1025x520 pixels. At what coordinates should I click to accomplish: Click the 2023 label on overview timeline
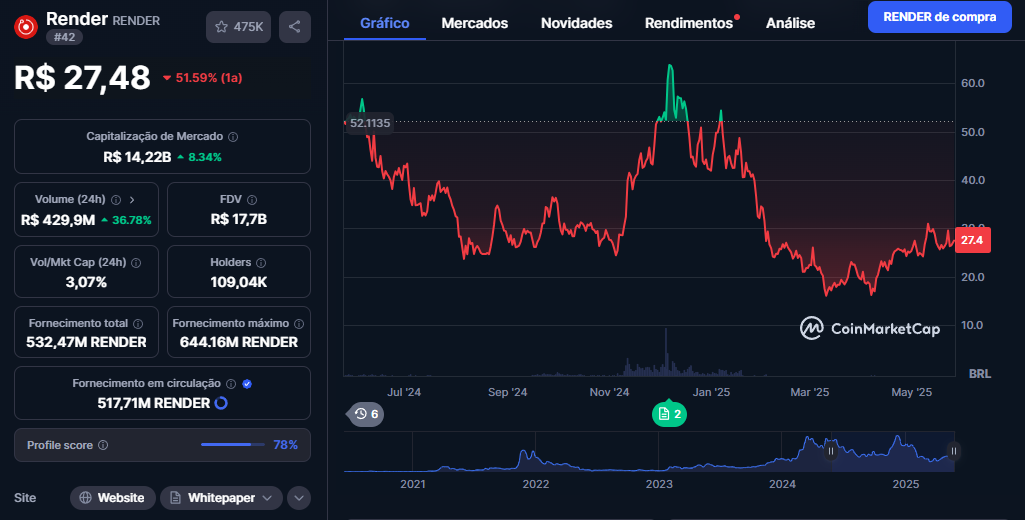659,484
